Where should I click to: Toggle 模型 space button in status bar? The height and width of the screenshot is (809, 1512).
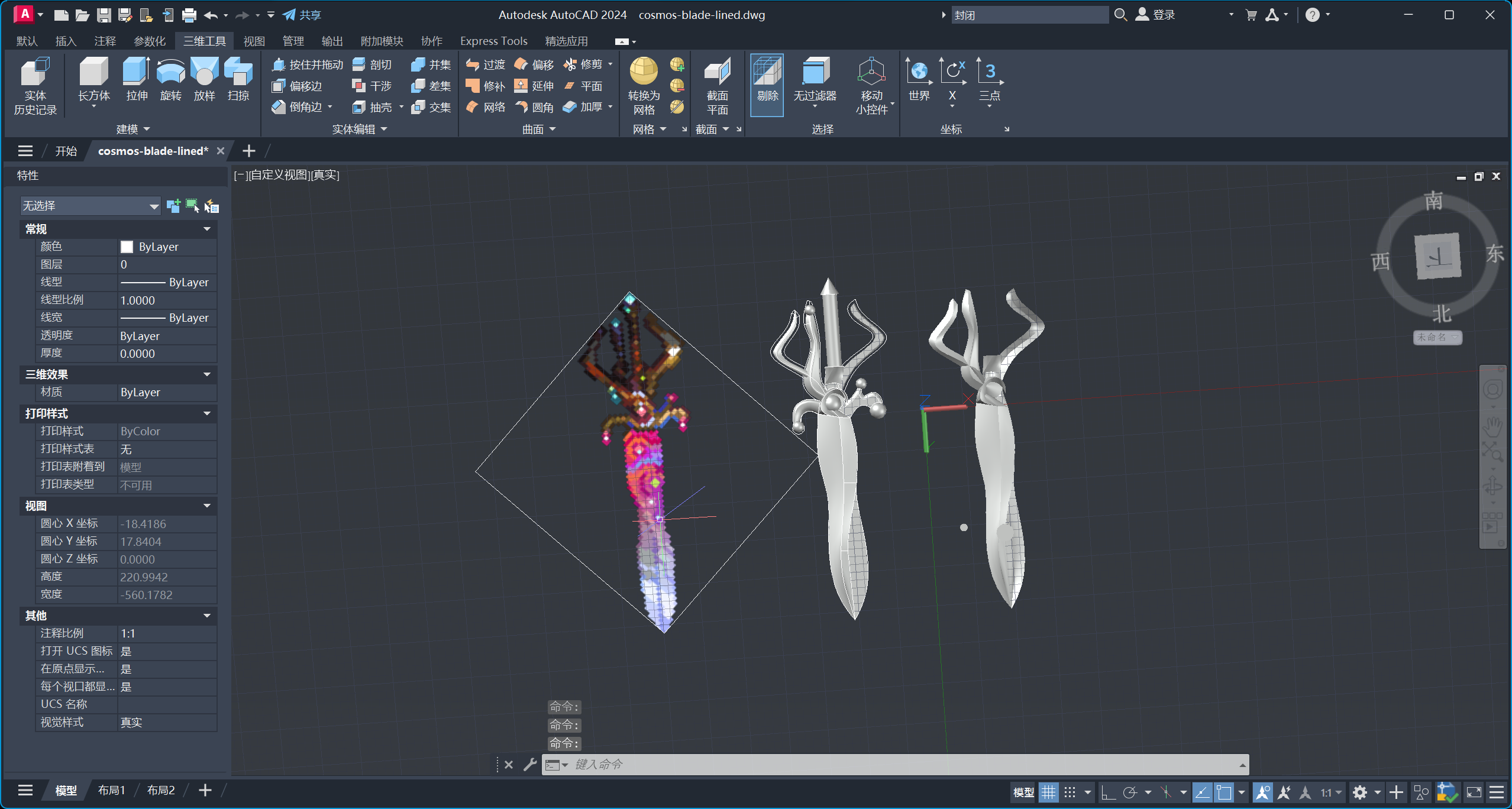pyautogui.click(x=1023, y=792)
